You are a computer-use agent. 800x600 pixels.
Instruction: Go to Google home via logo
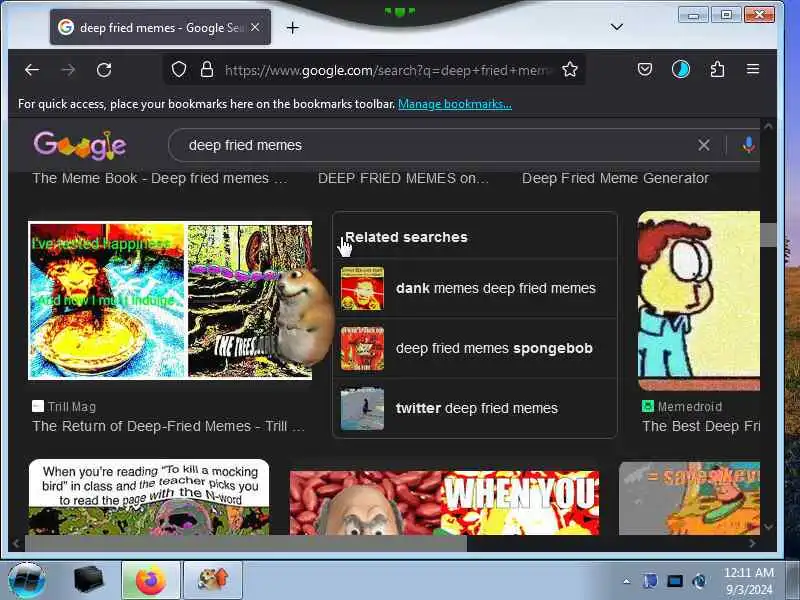pos(80,145)
